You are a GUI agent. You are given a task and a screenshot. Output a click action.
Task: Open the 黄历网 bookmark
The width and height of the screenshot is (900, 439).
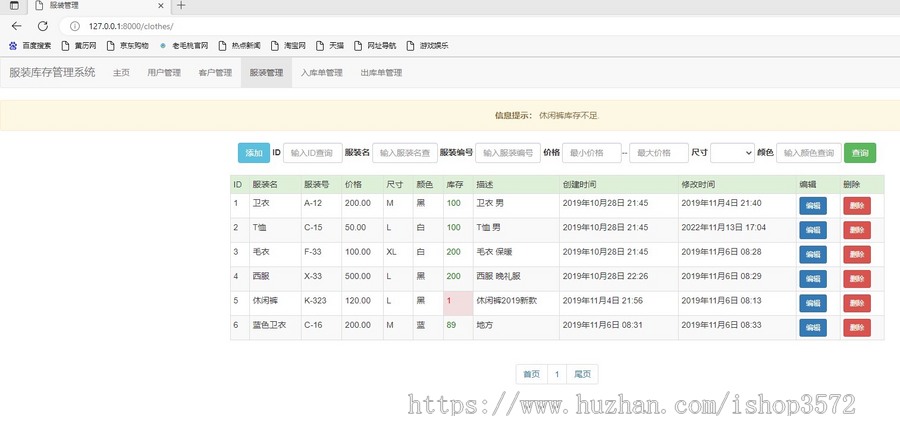click(79, 46)
